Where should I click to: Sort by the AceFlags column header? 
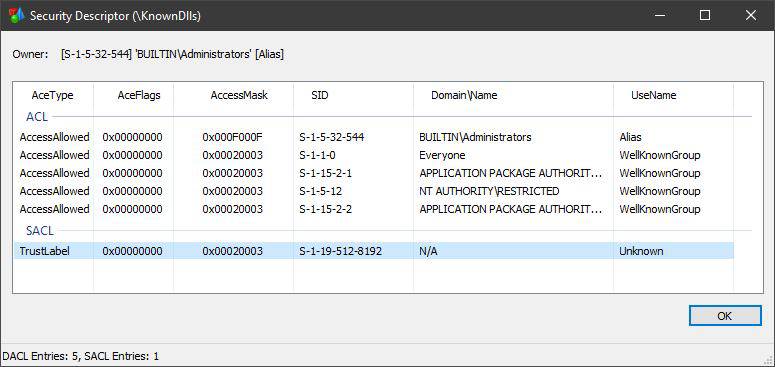[x=139, y=95]
